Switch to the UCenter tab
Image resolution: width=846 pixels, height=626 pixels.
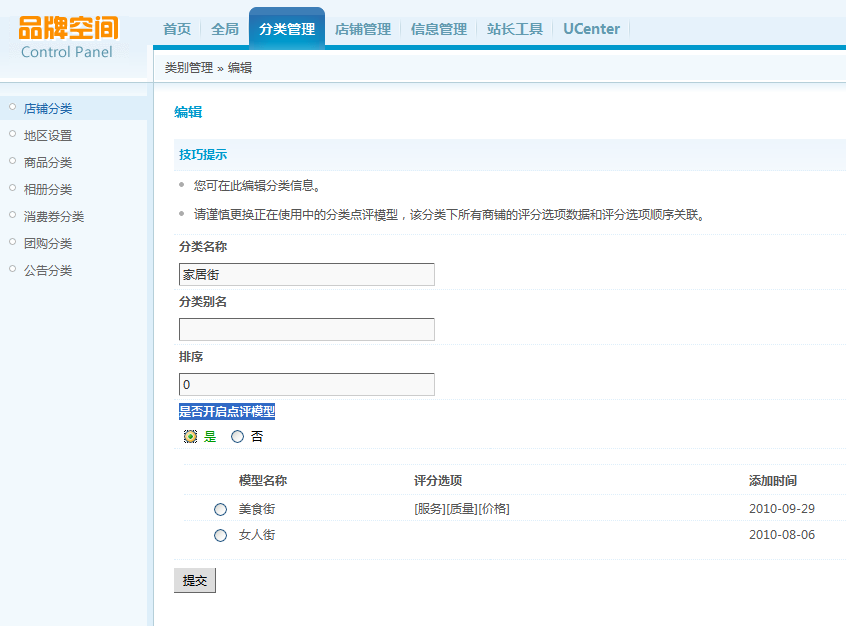[x=591, y=29]
